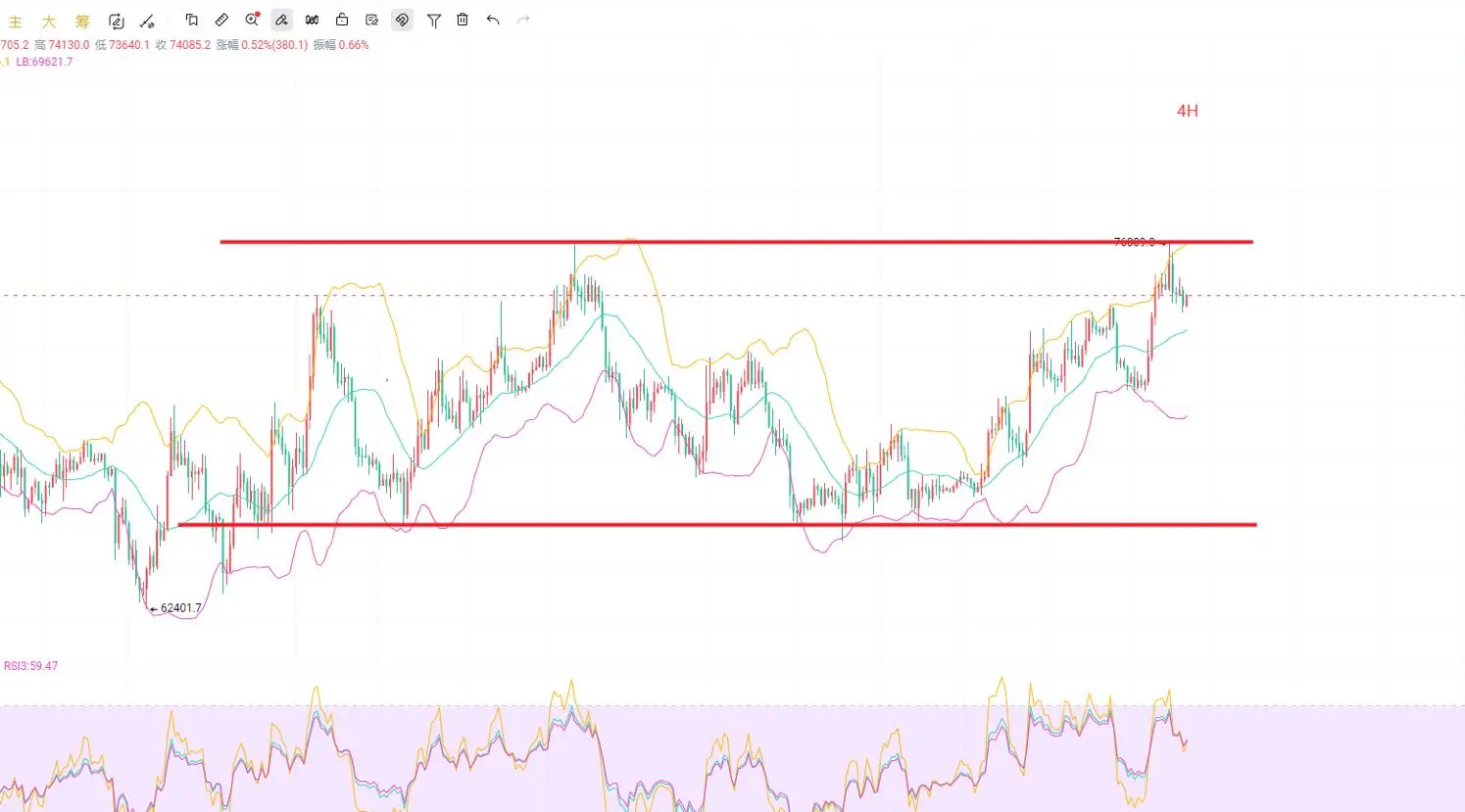Select the 筹 chip distribution button
Viewport: 1465px width, 812px height.
point(82,21)
